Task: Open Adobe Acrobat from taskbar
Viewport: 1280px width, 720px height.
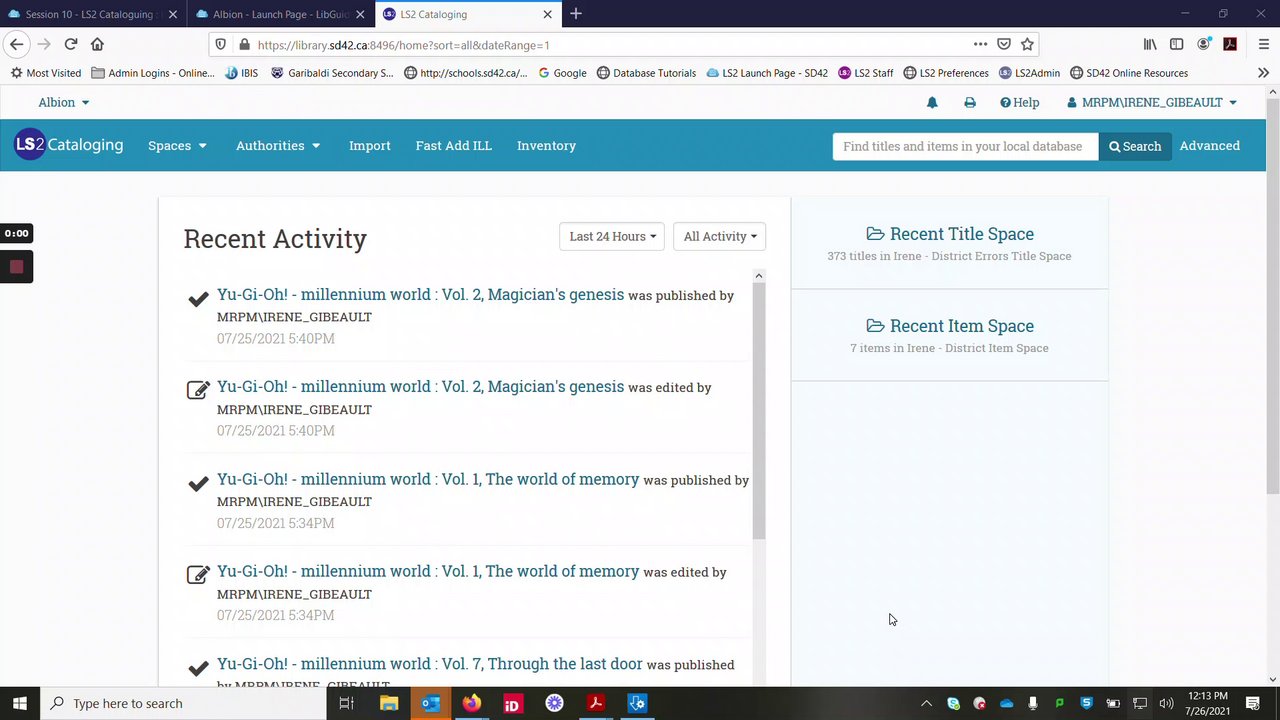Action: pyautogui.click(x=595, y=704)
